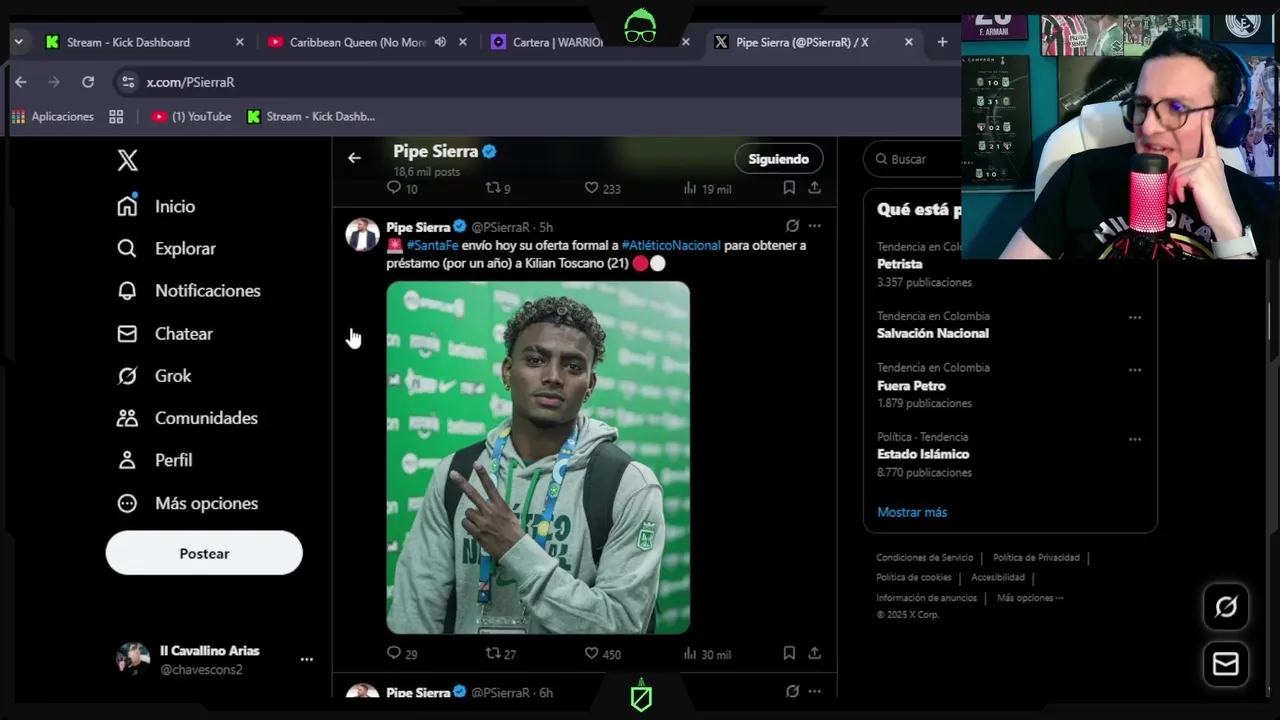Image resolution: width=1280 pixels, height=720 pixels.
Task: Open Stream - Kick Dashb... bookmark
Action: pos(311,117)
